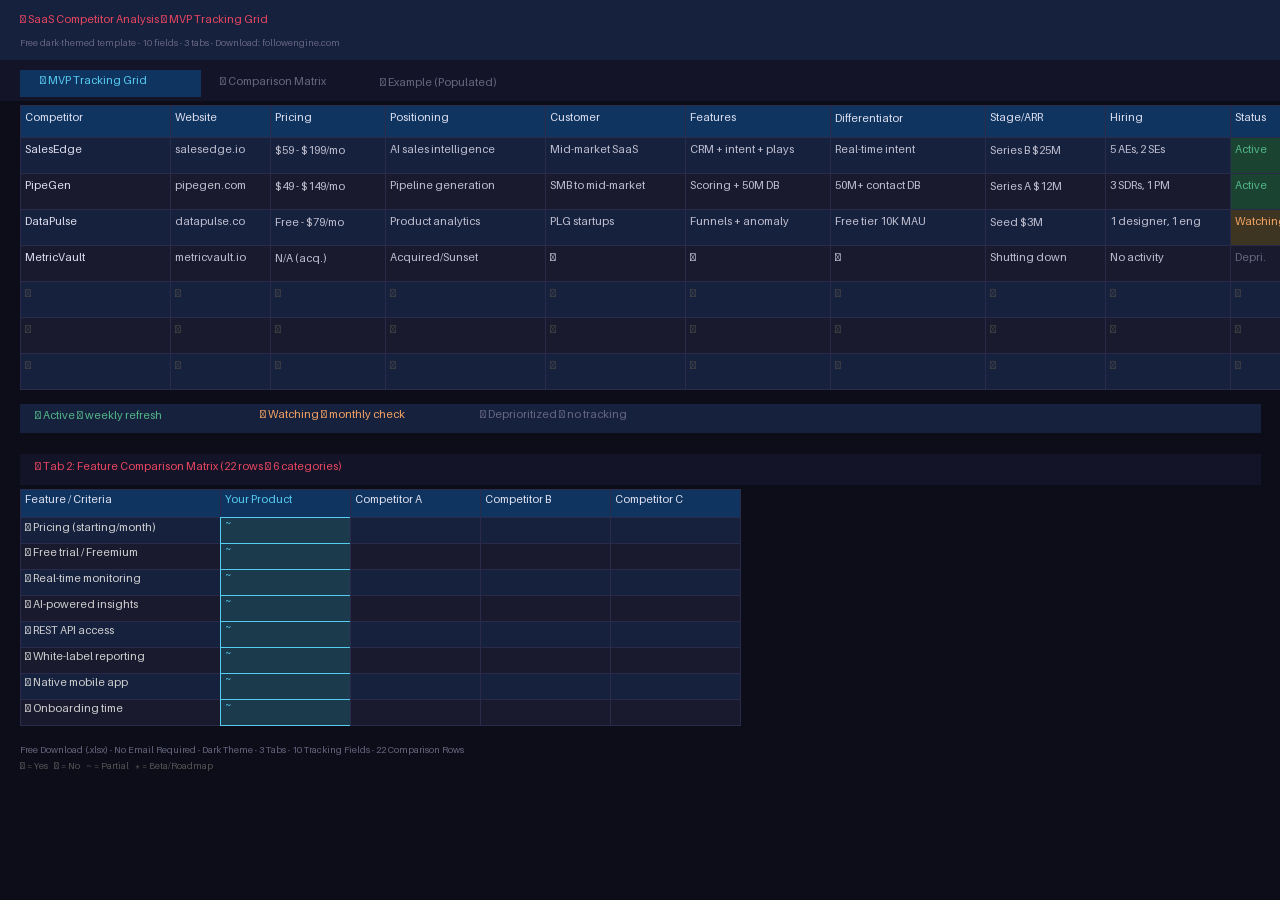Click the Free trial / Freemium row label
The height and width of the screenshot is (900, 1280).
click(x=120, y=557)
